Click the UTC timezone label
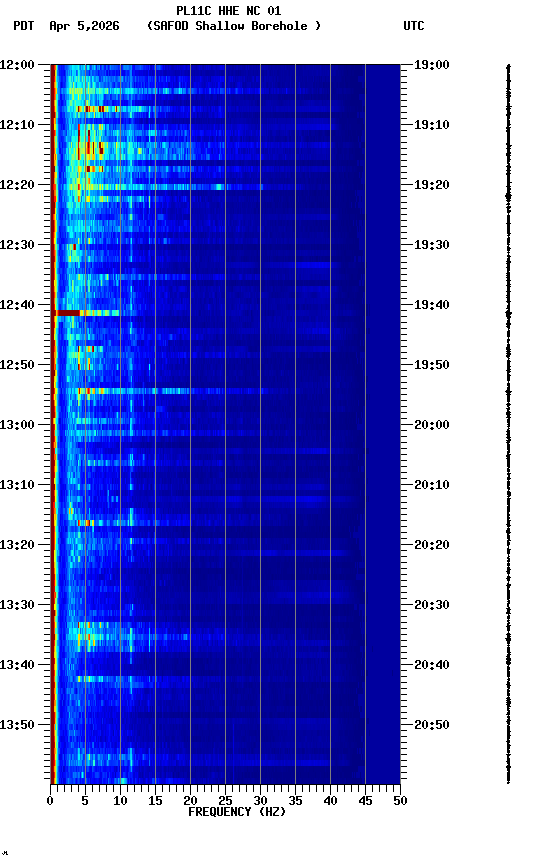 (x=414, y=26)
